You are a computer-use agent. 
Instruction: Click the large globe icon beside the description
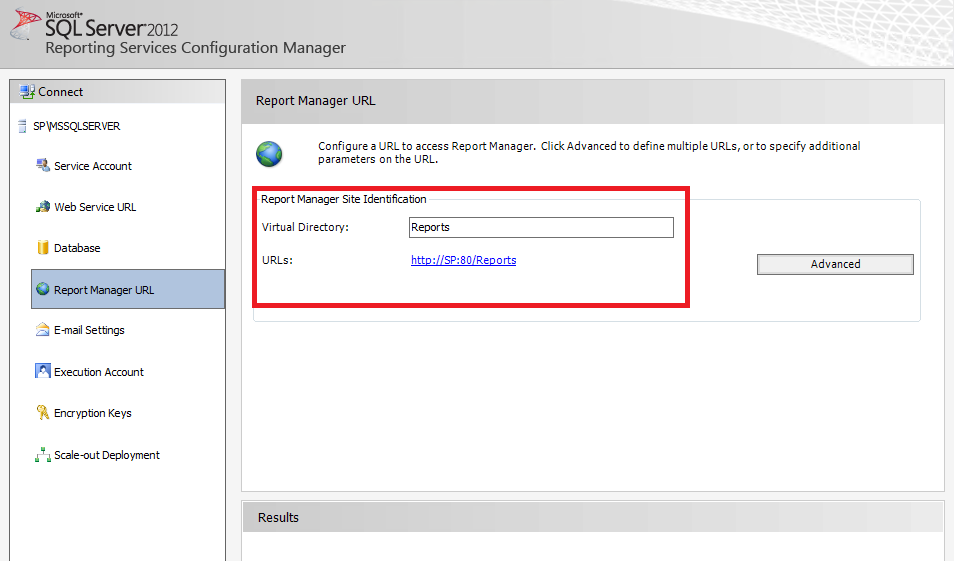(269, 154)
